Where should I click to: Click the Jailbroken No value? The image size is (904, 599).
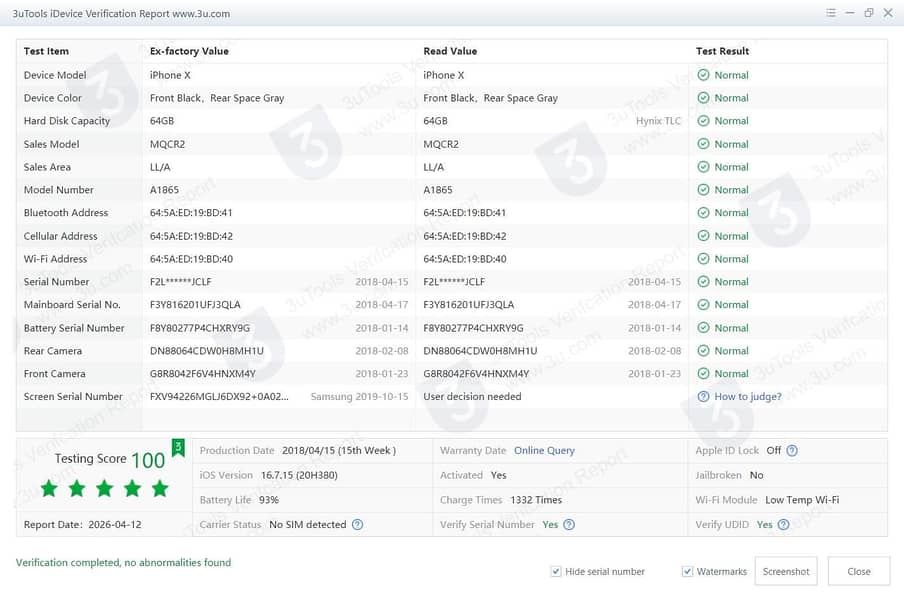(756, 476)
